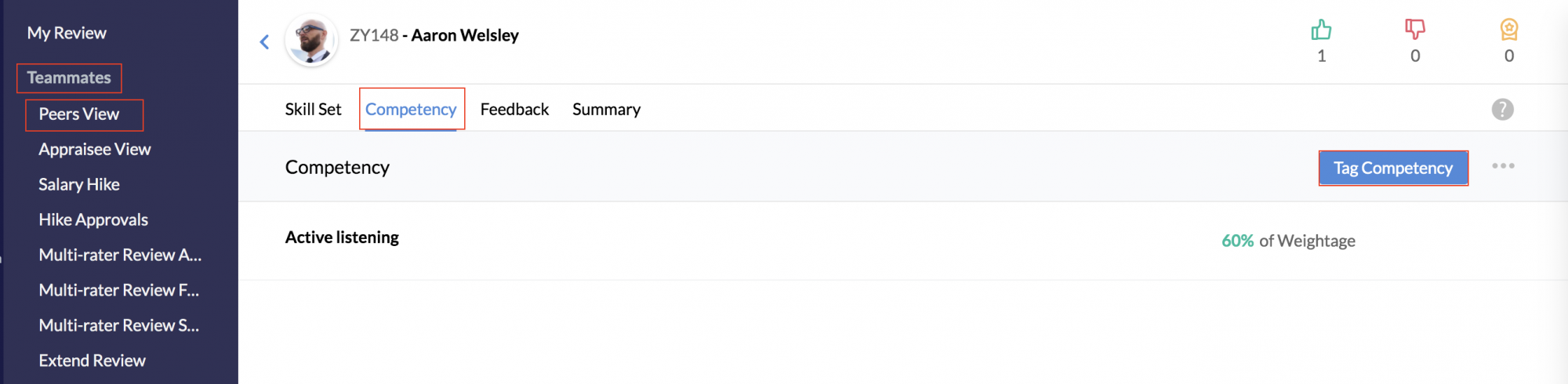Click the green thumbs-up icon
The height and width of the screenshot is (384, 1568).
pos(1321,30)
